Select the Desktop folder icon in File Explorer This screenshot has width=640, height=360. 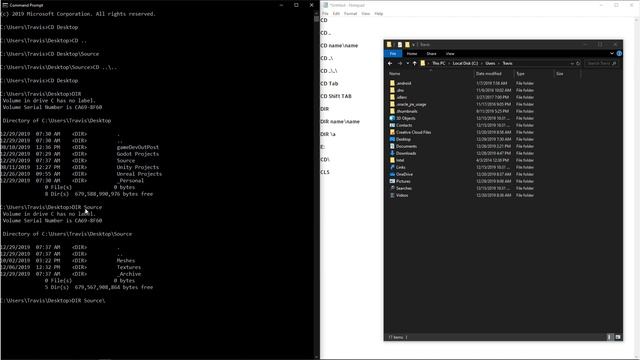coord(392,139)
